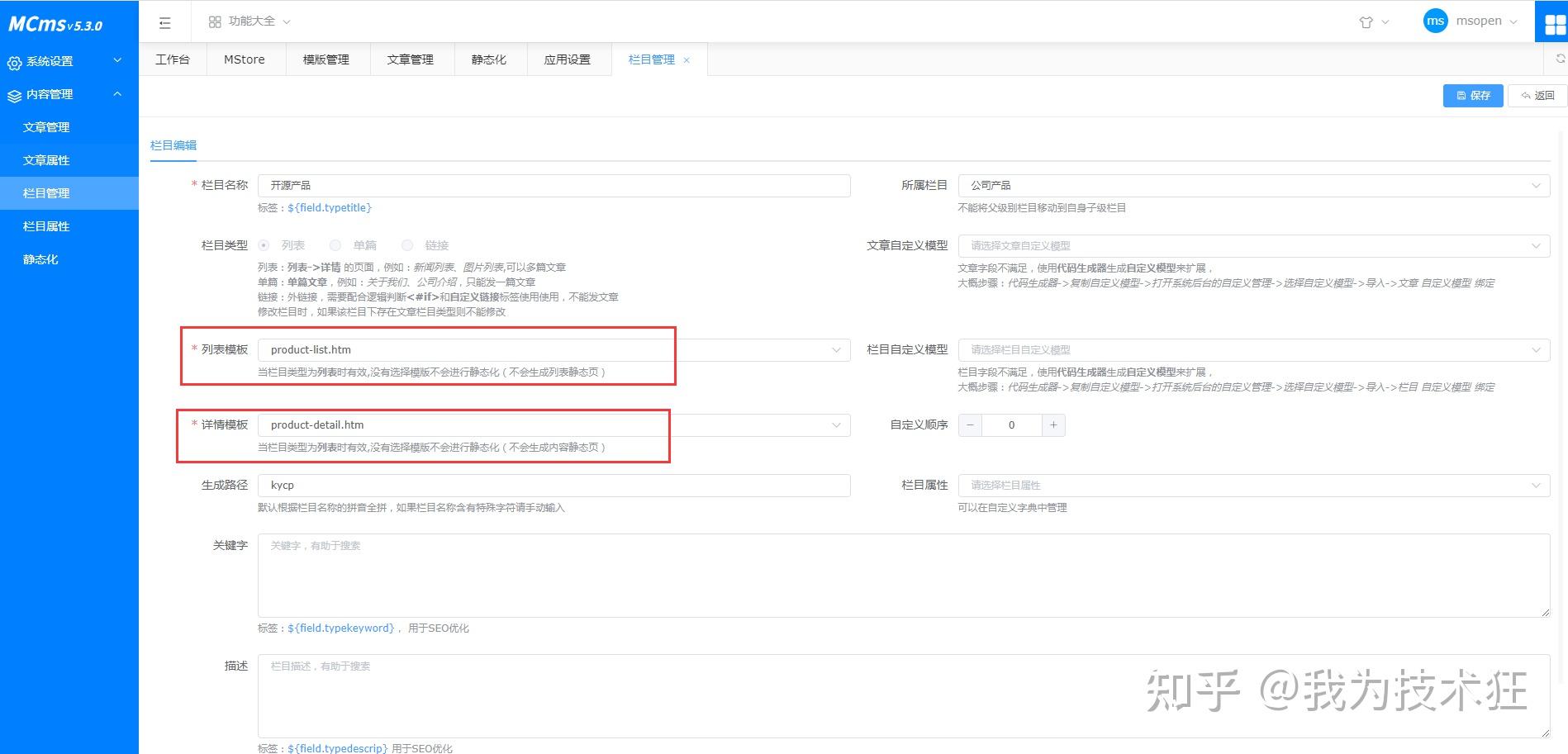Image resolution: width=1568 pixels, height=754 pixels.
Task: Decrease 自定义顺序 with minus button
Action: click(x=970, y=425)
